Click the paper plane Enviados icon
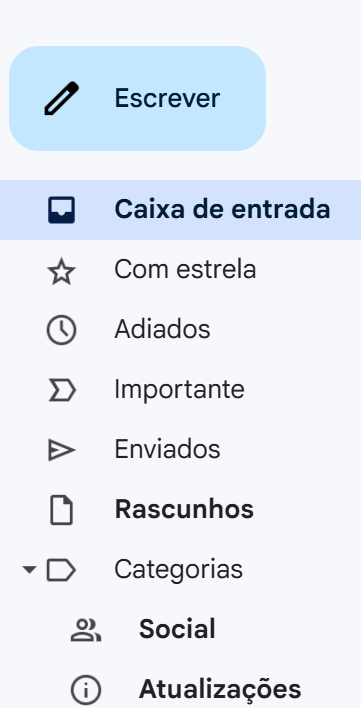The image size is (361, 708). [x=61, y=450]
